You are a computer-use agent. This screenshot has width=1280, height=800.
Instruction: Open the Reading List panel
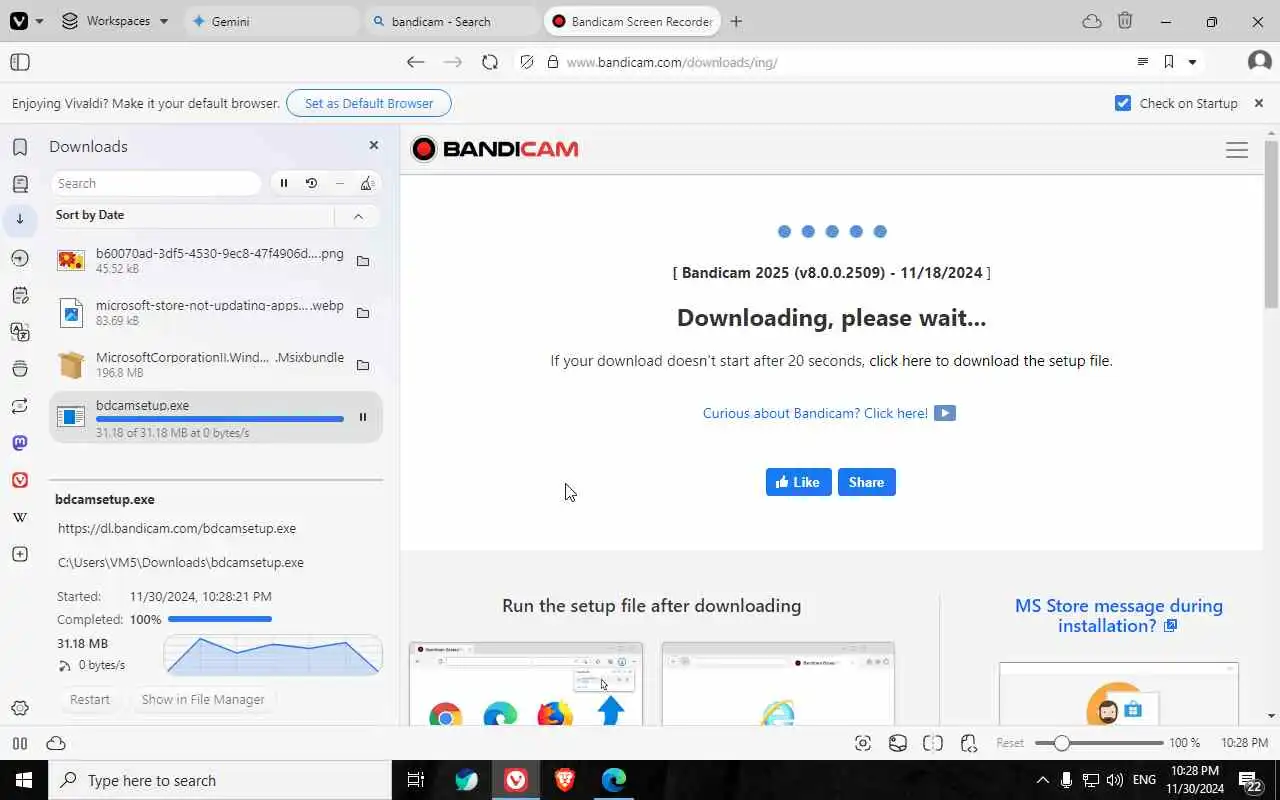(19, 184)
